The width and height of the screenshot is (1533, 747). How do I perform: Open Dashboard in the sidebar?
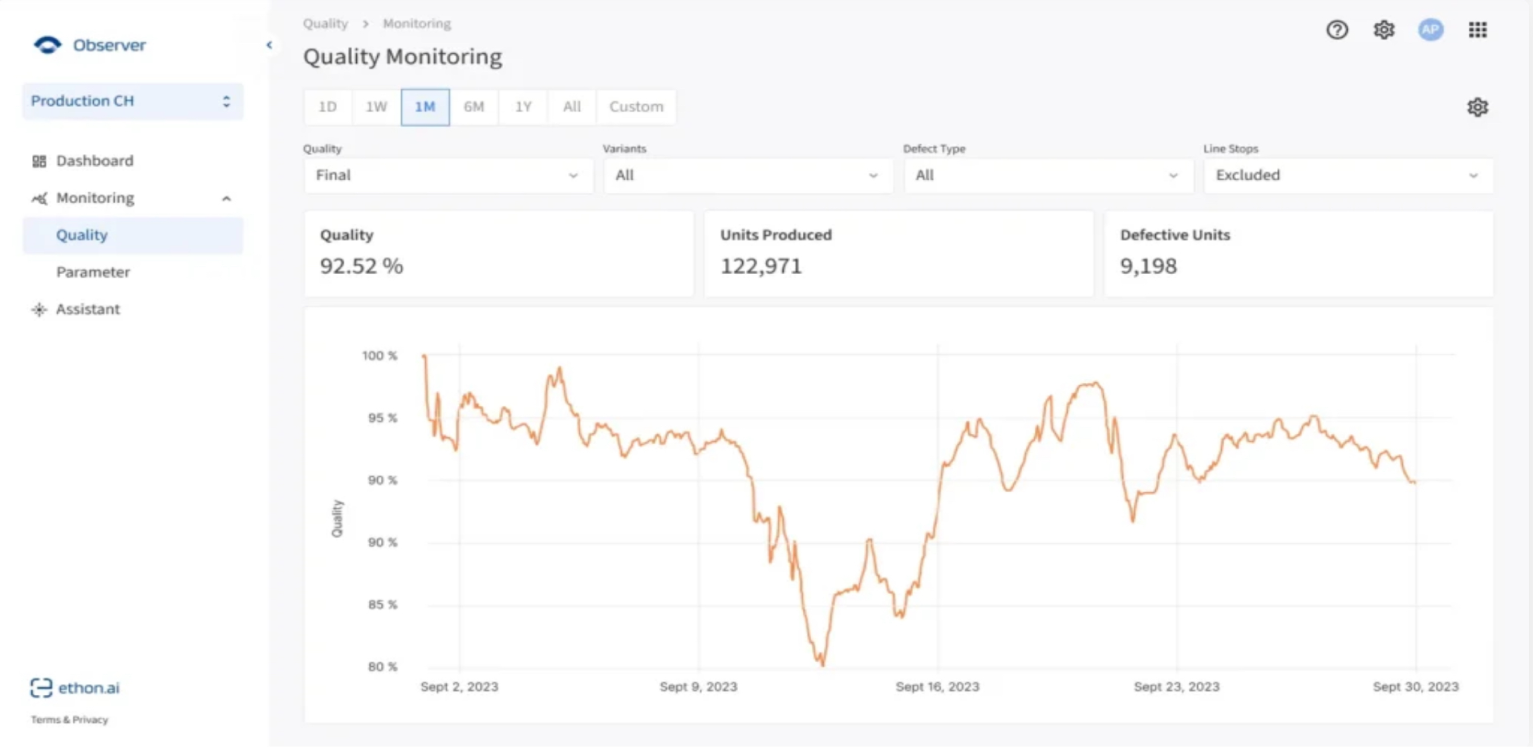point(94,161)
